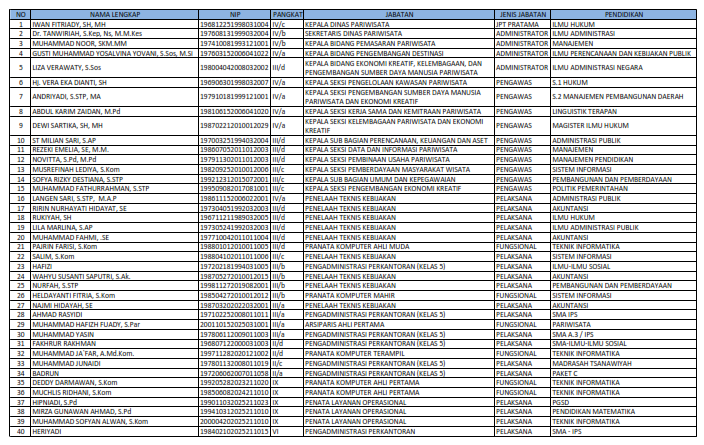Image resolution: width=704 pixels, height=445 pixels.
Task: Select the Magister Ilmu Hukum cell
Action: (x=589, y=125)
